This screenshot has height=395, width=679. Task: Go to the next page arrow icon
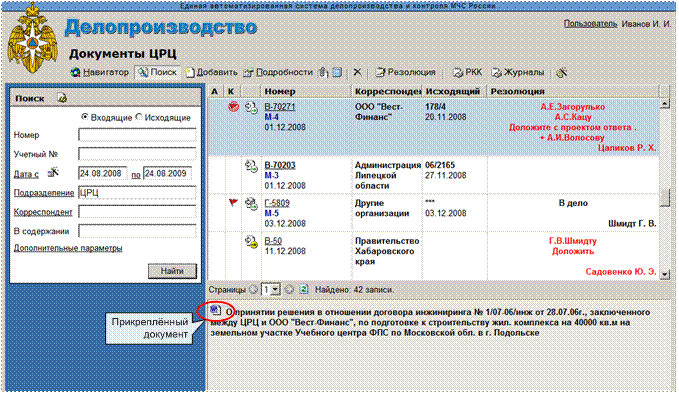[x=290, y=290]
